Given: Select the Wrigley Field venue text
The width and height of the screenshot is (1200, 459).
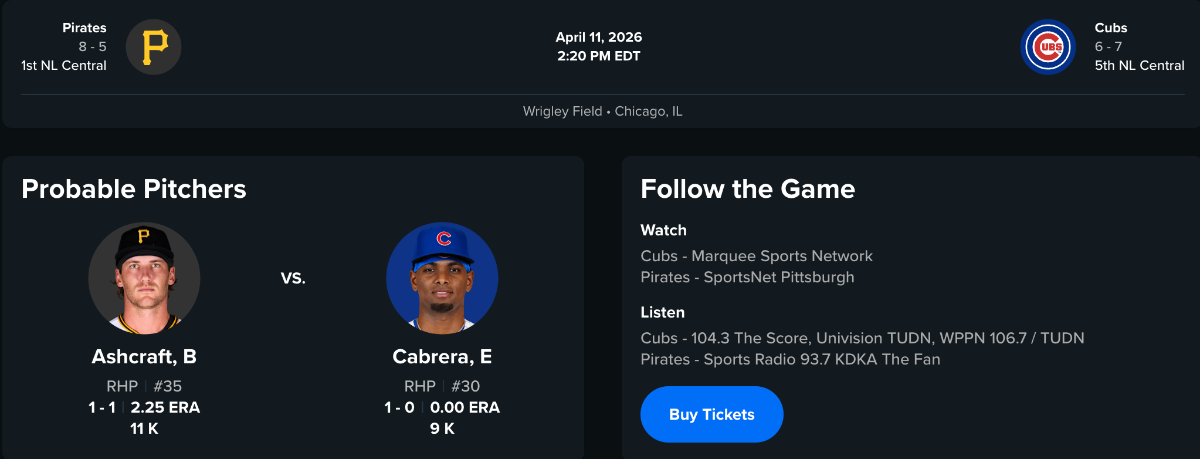Looking at the screenshot, I should [x=562, y=111].
